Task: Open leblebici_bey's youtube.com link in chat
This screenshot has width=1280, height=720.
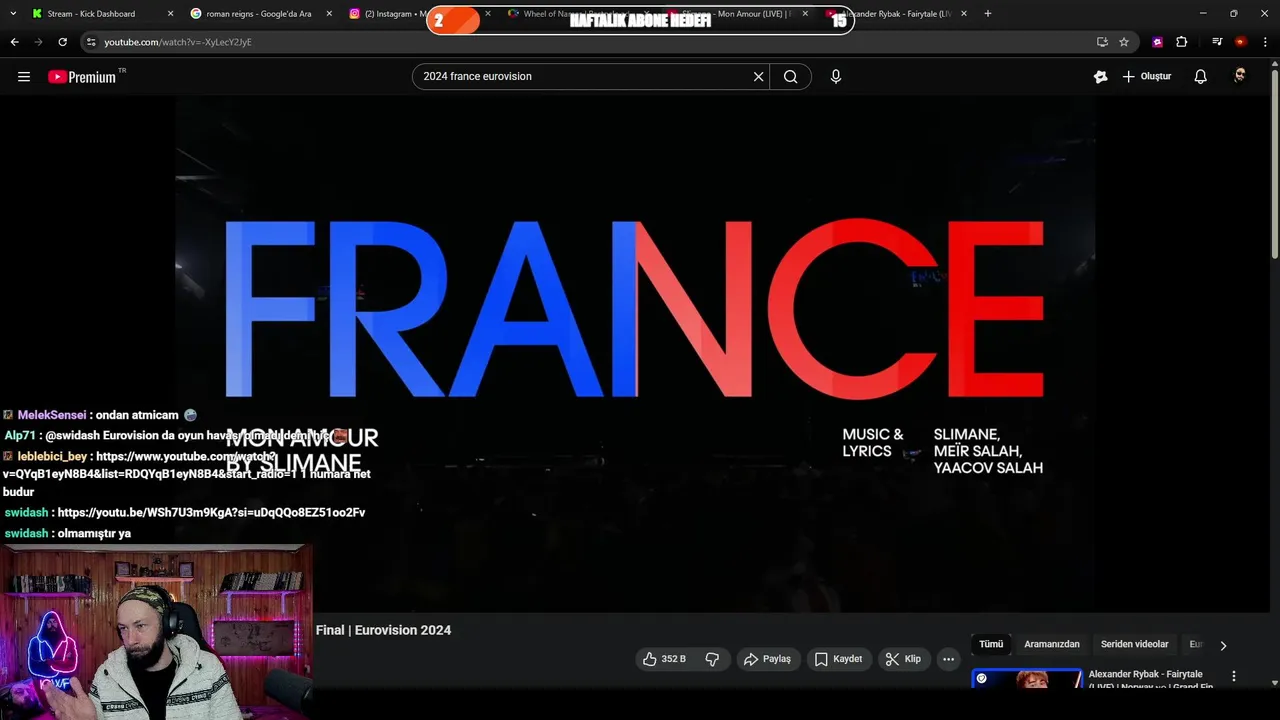Action: coord(187,465)
